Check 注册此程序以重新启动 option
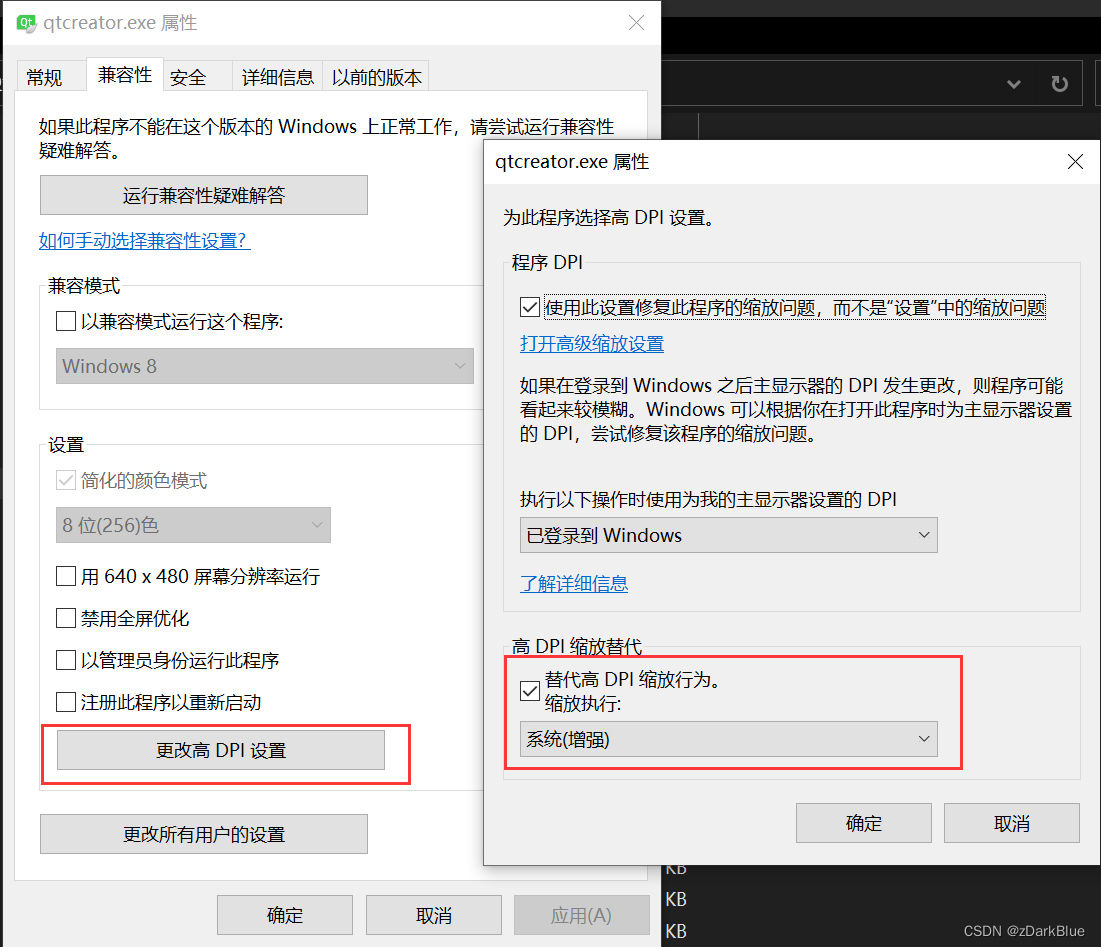Image resolution: width=1101 pixels, height=947 pixels. click(x=66, y=702)
